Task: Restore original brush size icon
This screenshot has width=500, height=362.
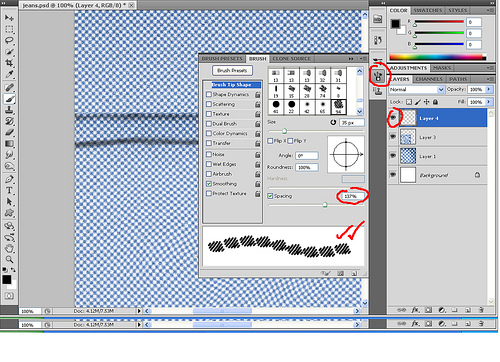Action: coord(333,122)
